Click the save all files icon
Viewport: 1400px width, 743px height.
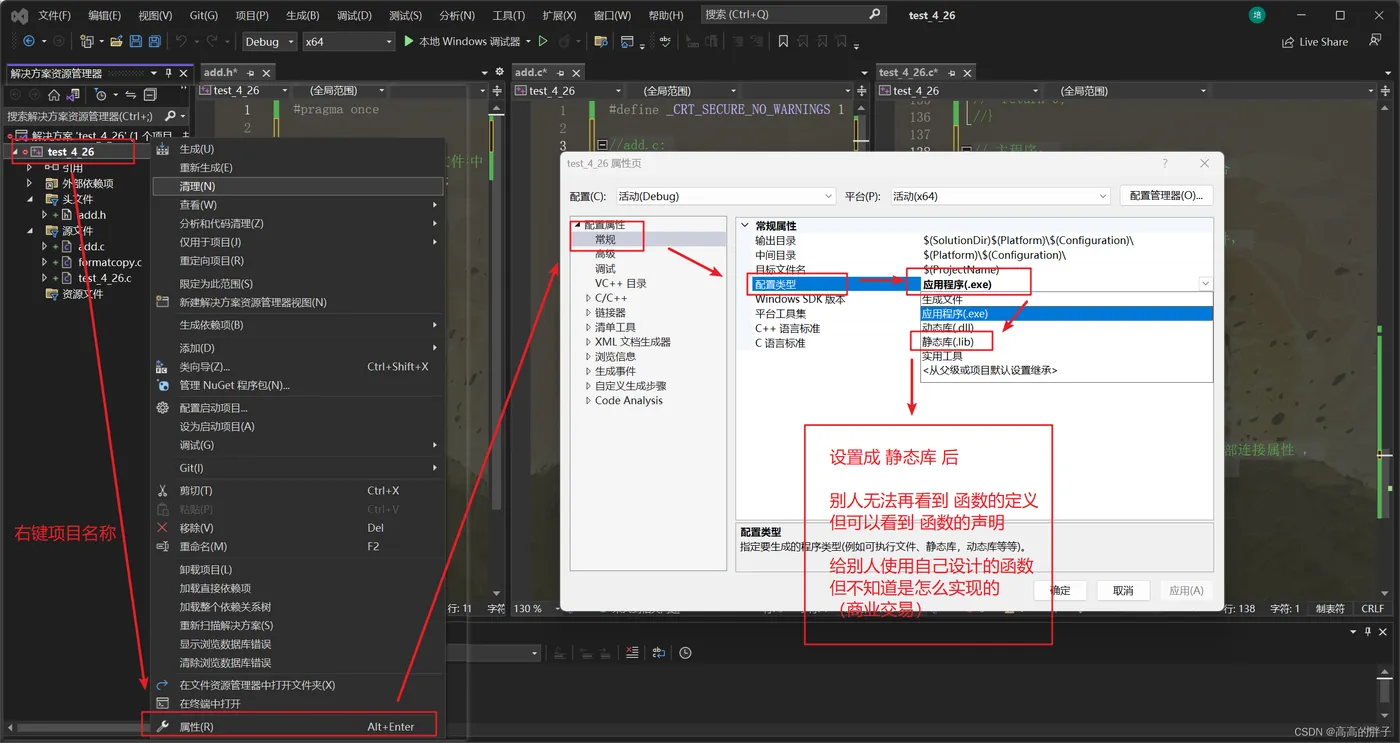point(154,42)
